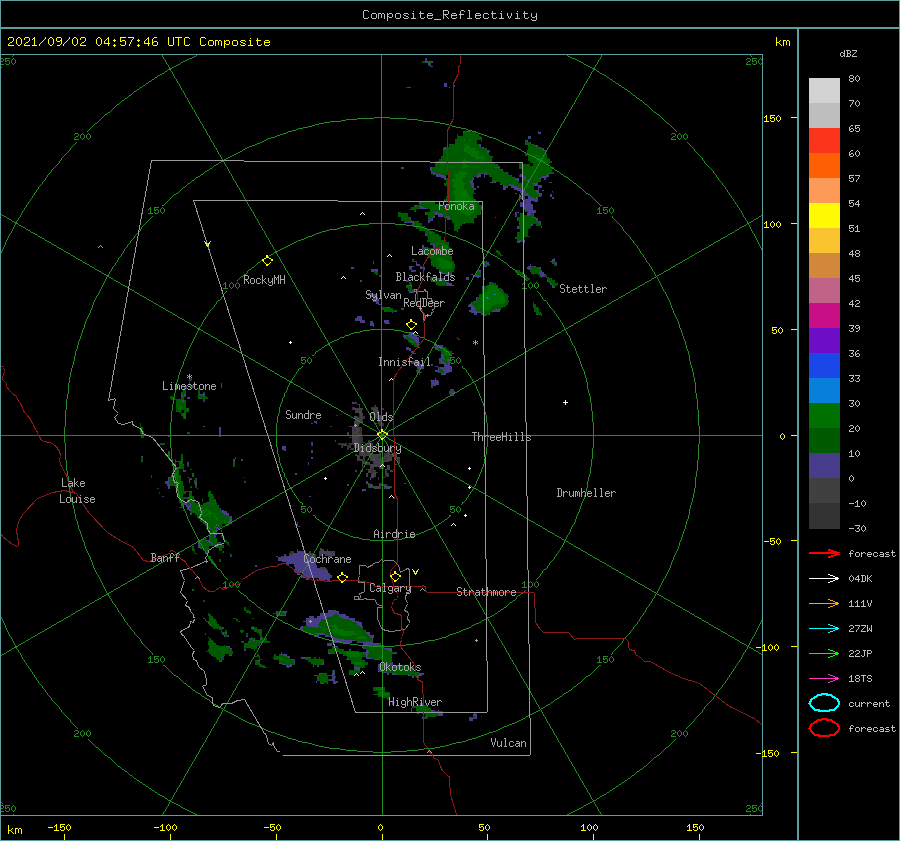Click the Didsbury label
Screen dimensions: 900x841
(377, 448)
